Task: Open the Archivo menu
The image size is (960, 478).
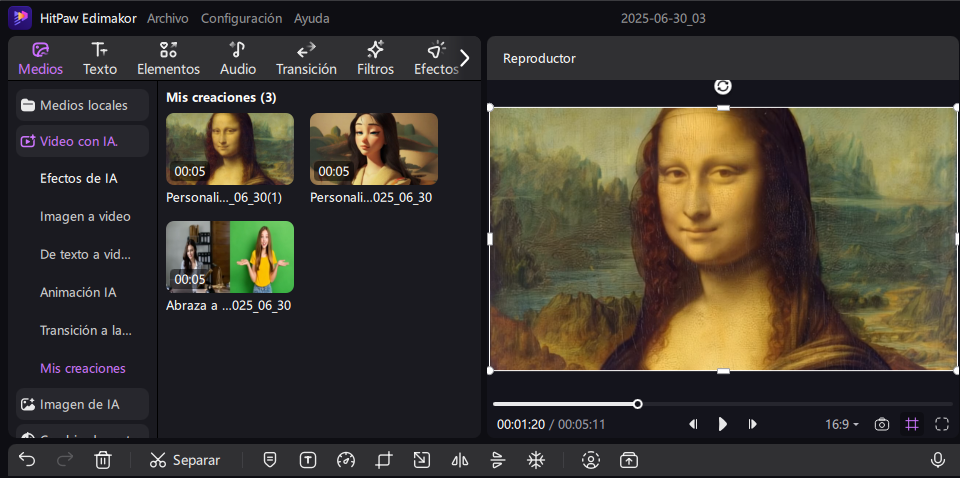Action: point(168,18)
